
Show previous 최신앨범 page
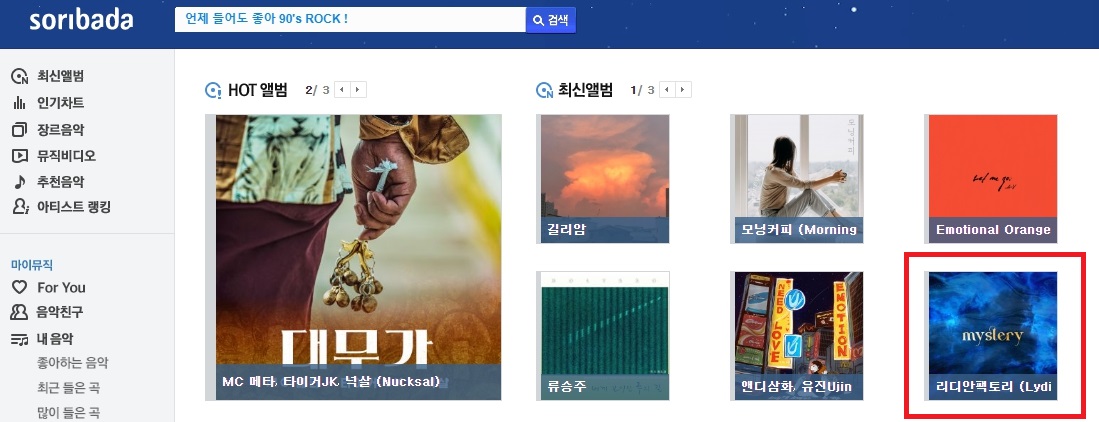[x=668, y=90]
